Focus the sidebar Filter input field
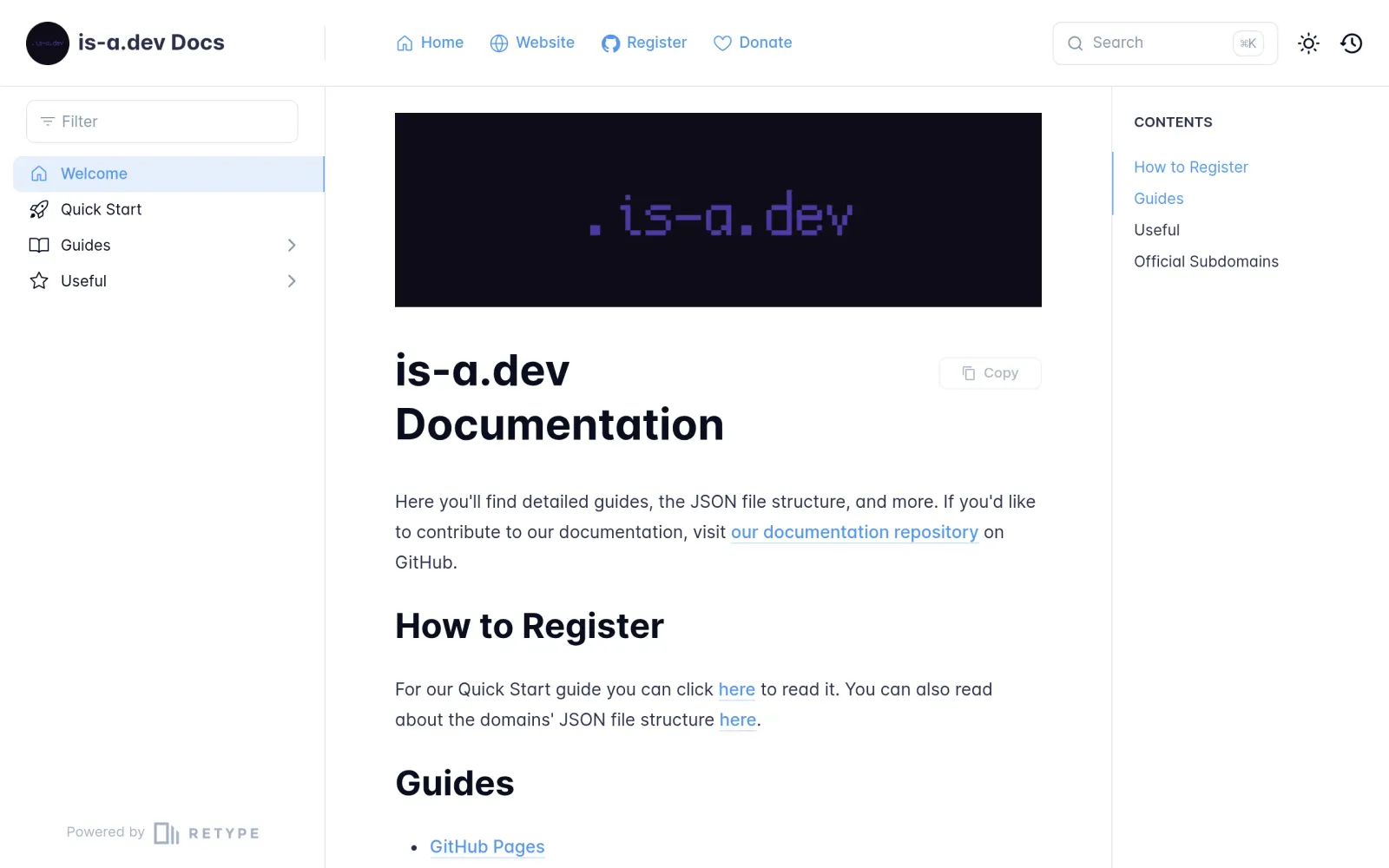Screen dimensions: 1389x868 [162, 122]
